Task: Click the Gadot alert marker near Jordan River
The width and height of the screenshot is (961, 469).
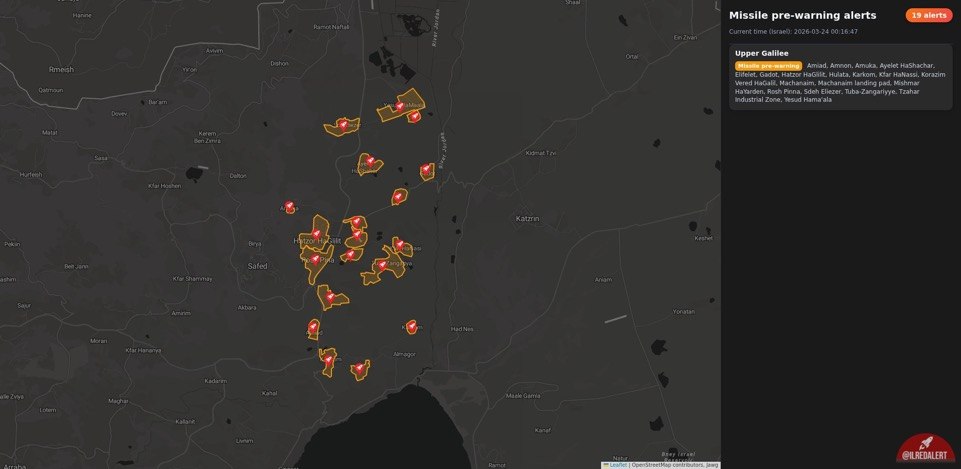Action: (x=427, y=169)
